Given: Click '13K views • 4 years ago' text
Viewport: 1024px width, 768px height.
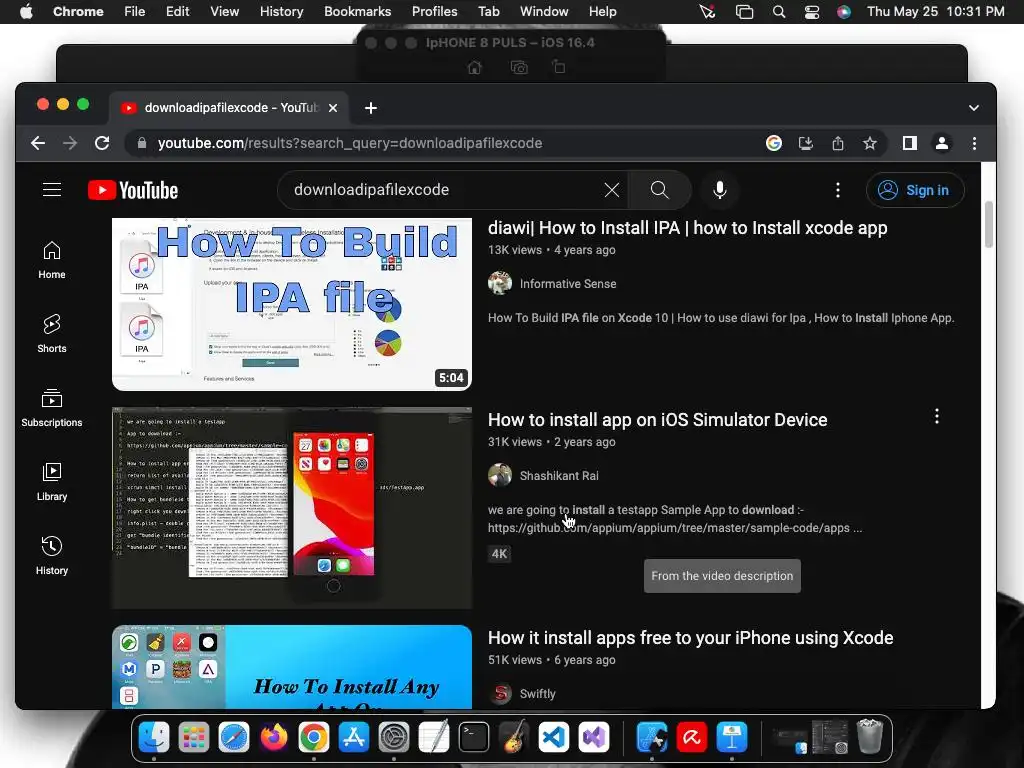Looking at the screenshot, I should click(x=551, y=250).
